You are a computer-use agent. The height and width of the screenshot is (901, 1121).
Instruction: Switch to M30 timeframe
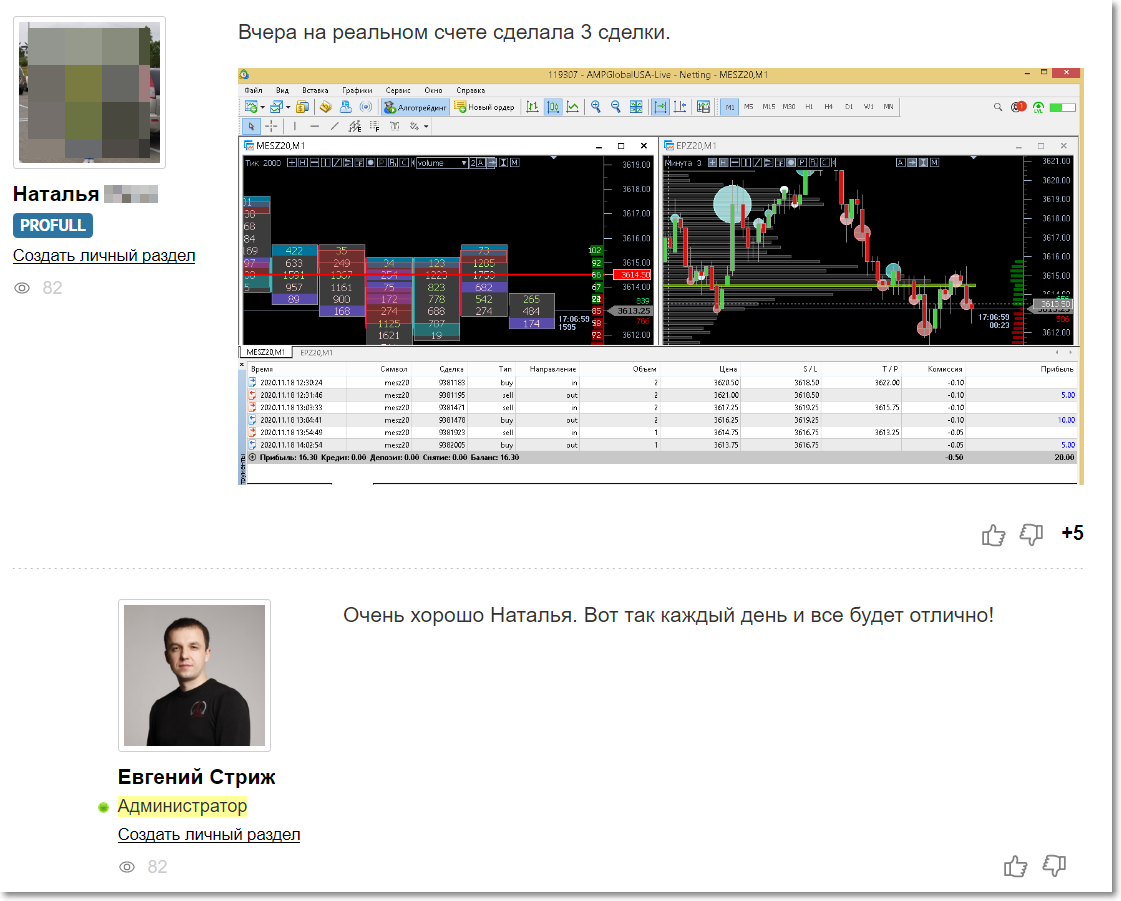click(x=789, y=107)
